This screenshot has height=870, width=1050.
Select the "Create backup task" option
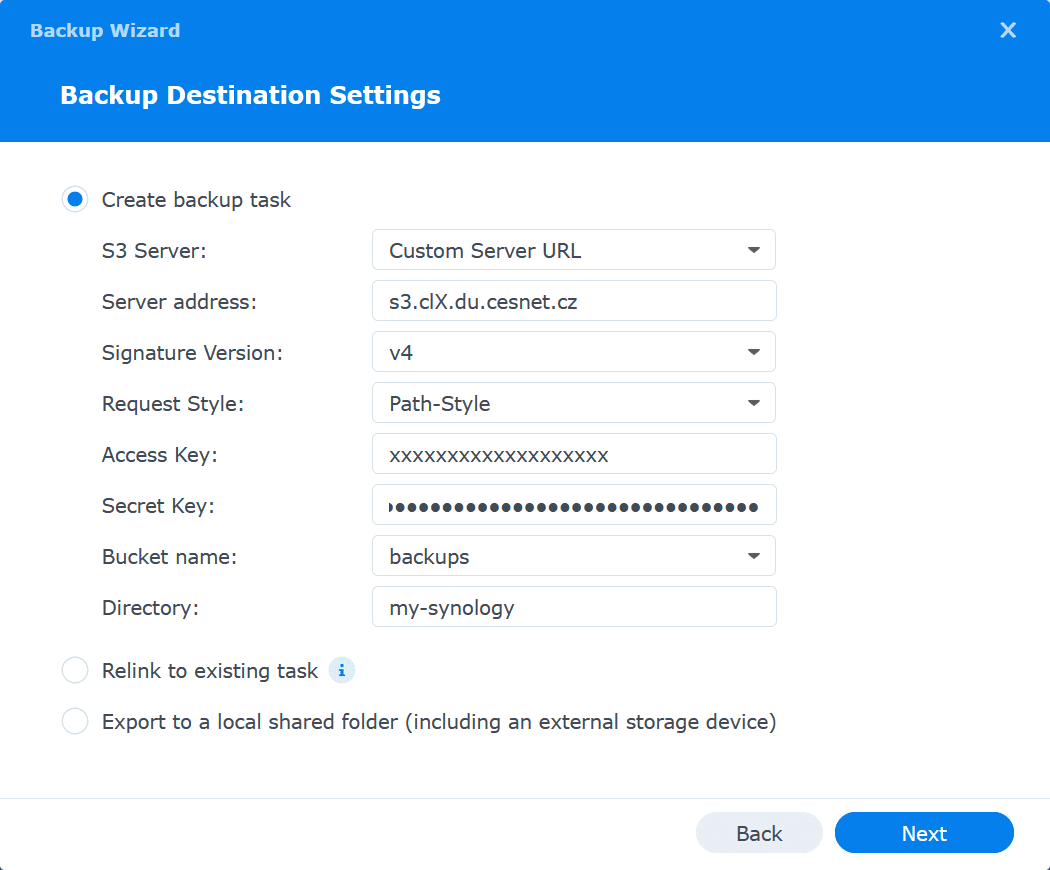(x=75, y=199)
